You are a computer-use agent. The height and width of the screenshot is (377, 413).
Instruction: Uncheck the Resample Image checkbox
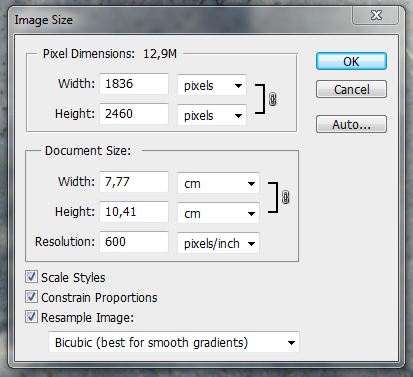(31, 317)
